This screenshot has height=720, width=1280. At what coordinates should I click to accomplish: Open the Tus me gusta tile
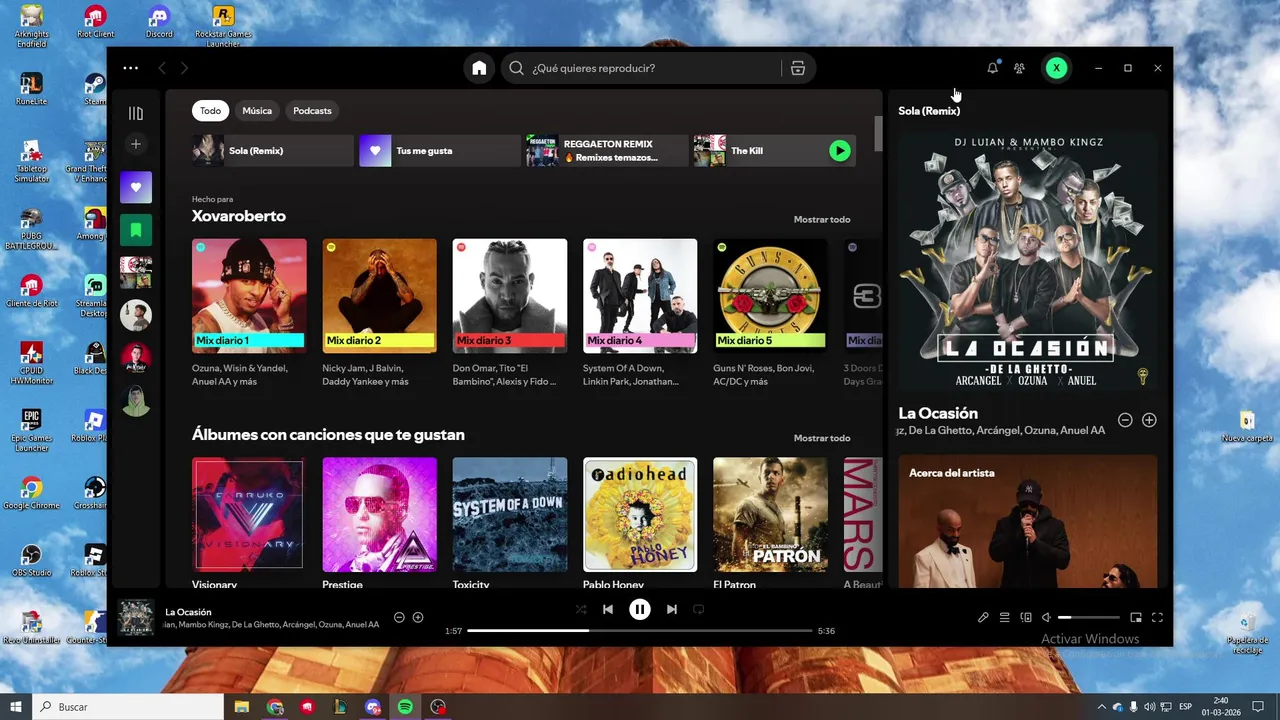pyautogui.click(x=440, y=151)
